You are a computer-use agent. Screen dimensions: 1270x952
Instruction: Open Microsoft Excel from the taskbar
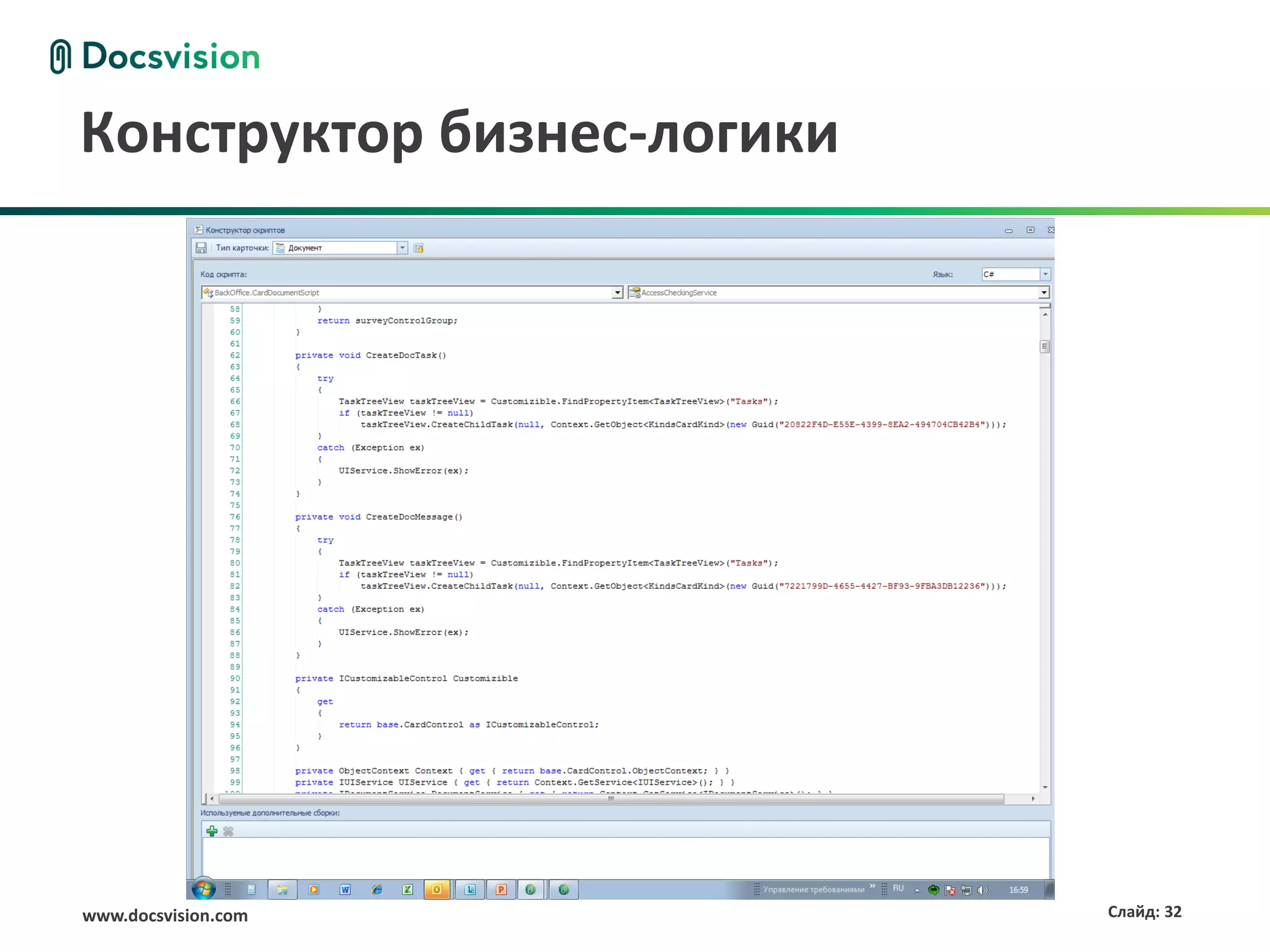407,890
